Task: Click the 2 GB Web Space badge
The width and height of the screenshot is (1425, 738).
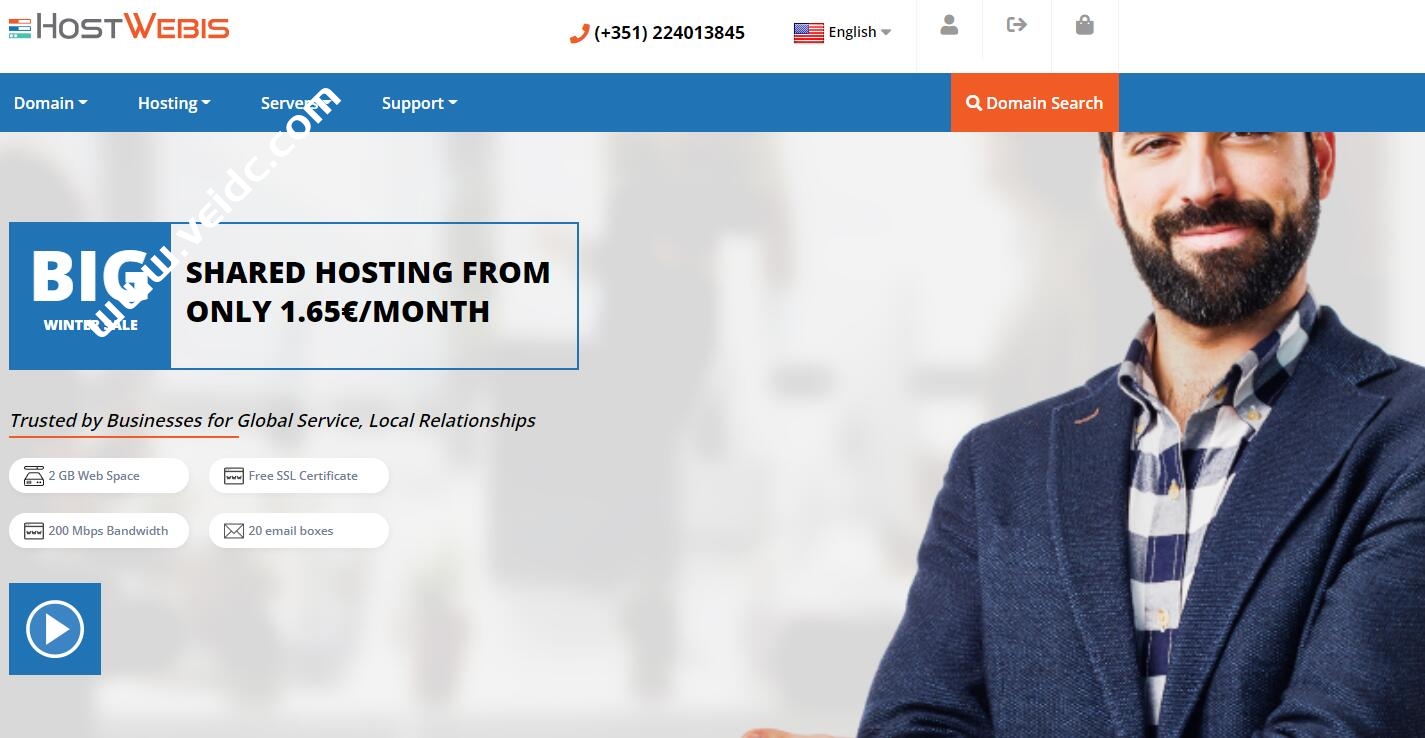Action: click(x=99, y=476)
